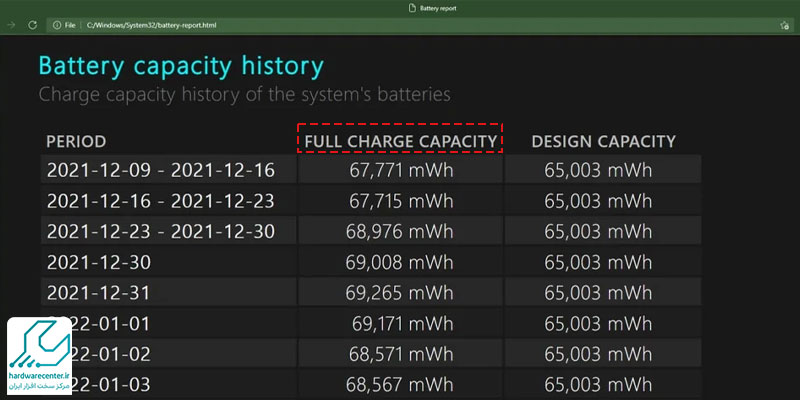The height and width of the screenshot is (400, 800).
Task: Click the 69,008 mWh full charge value
Action: (x=399, y=262)
